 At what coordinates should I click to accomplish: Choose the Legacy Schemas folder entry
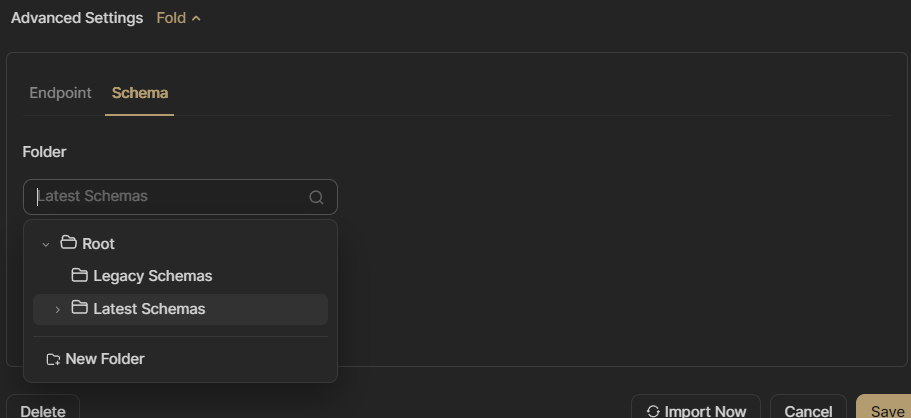(x=181, y=276)
